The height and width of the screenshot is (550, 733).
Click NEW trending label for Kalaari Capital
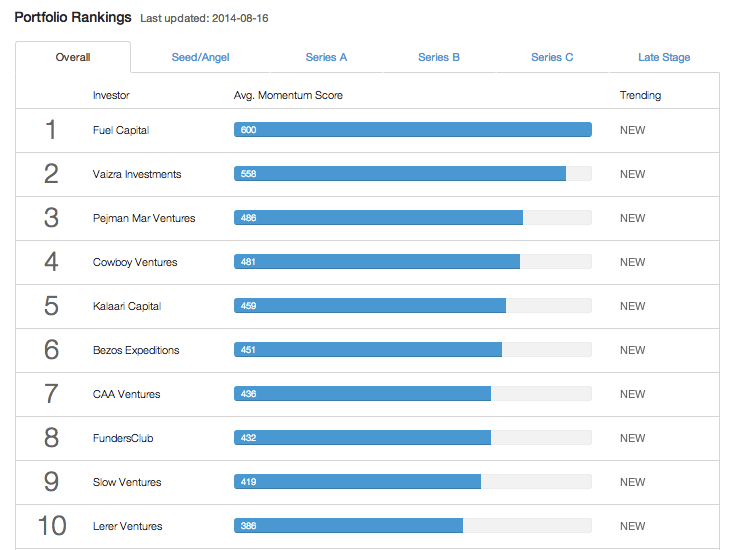click(x=632, y=306)
